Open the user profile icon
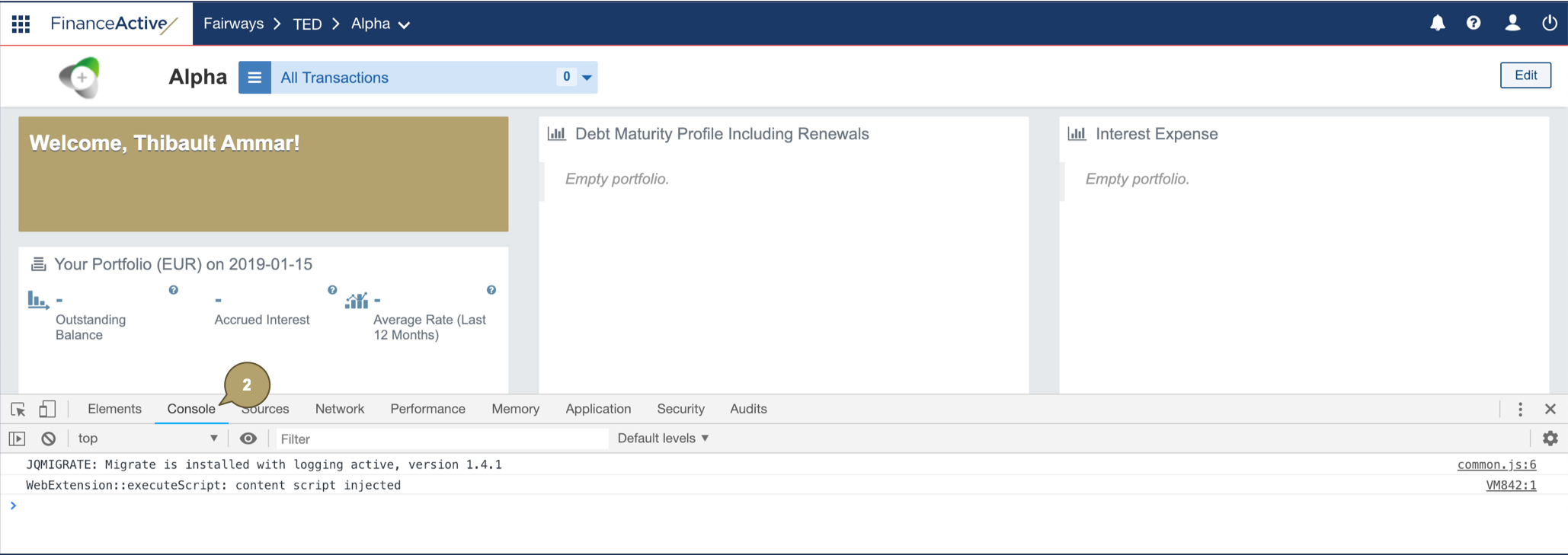 (1512, 24)
